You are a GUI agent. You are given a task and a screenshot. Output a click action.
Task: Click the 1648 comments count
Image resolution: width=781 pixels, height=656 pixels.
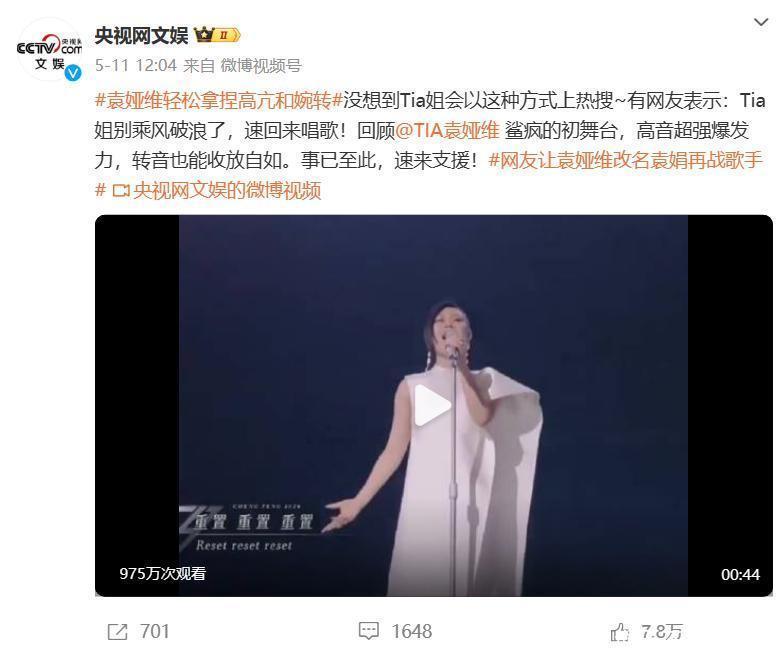411,632
